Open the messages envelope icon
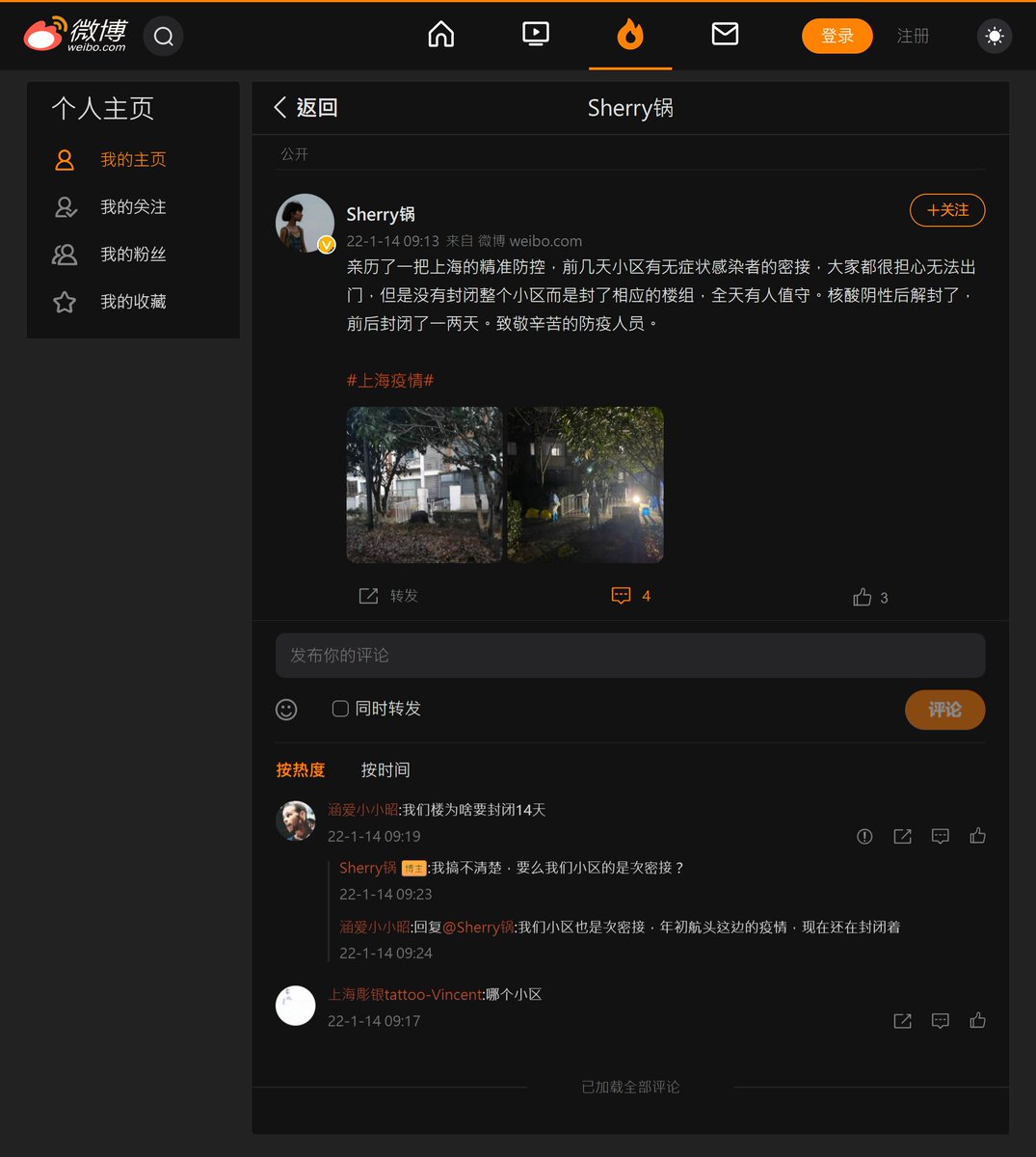Image resolution: width=1036 pixels, height=1157 pixels. 725,35
